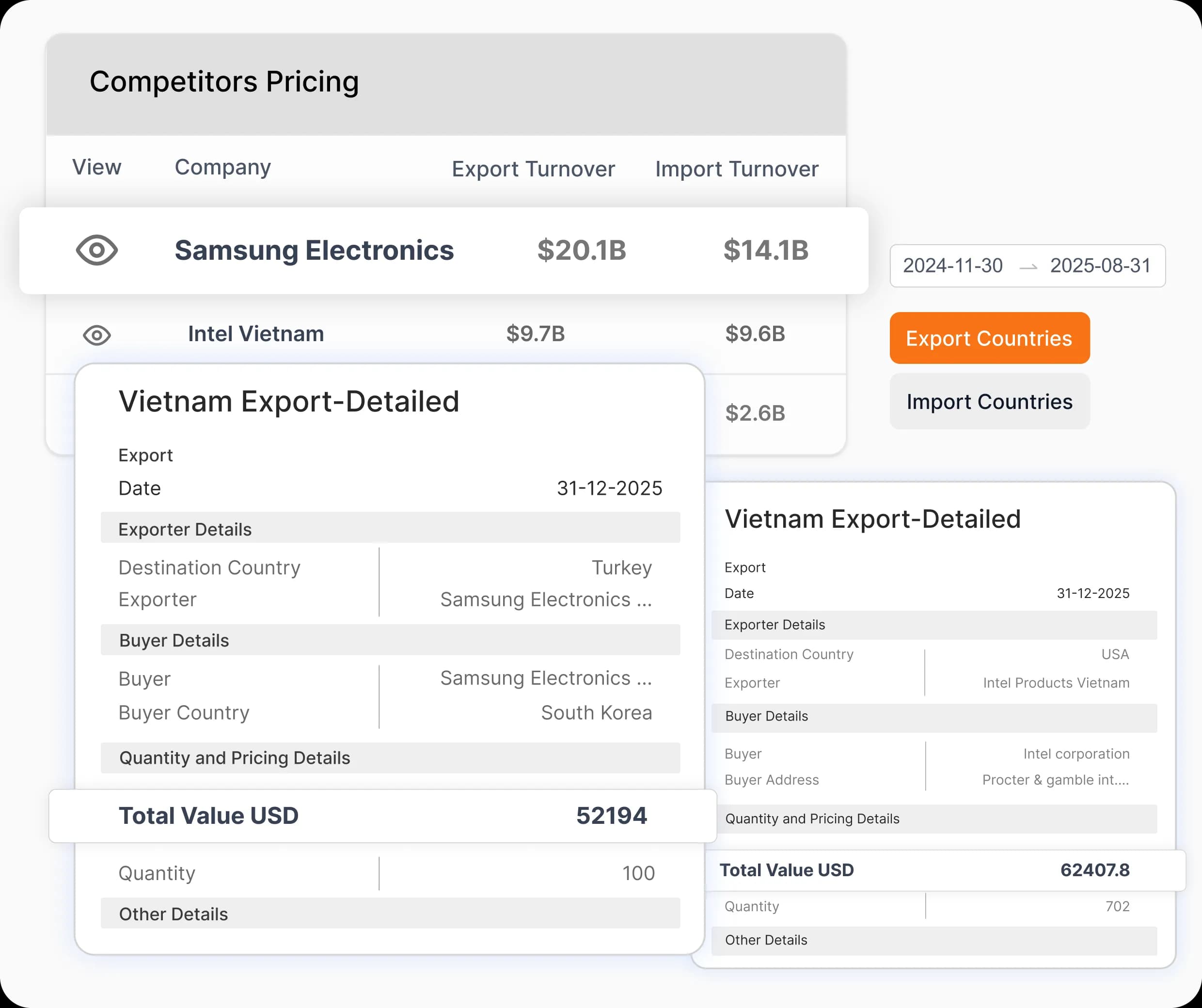Select the Intel Vietnam company name

point(256,334)
